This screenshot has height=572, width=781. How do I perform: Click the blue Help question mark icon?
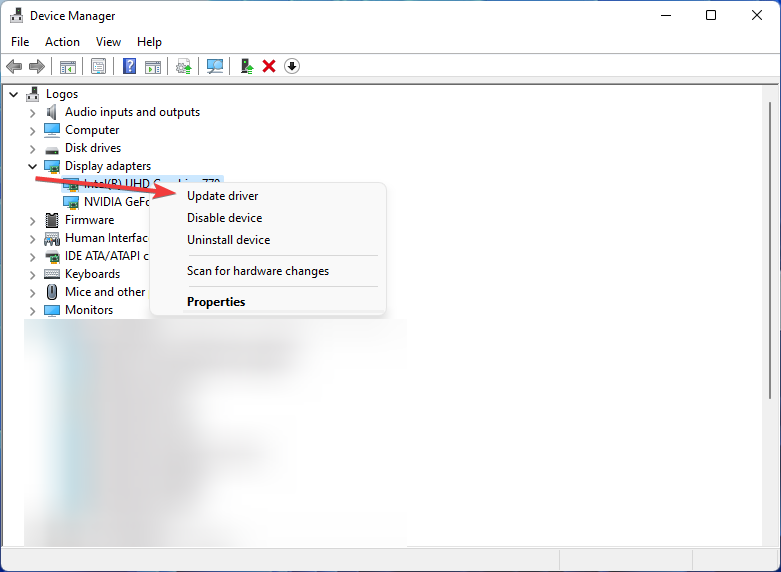pyautogui.click(x=130, y=66)
